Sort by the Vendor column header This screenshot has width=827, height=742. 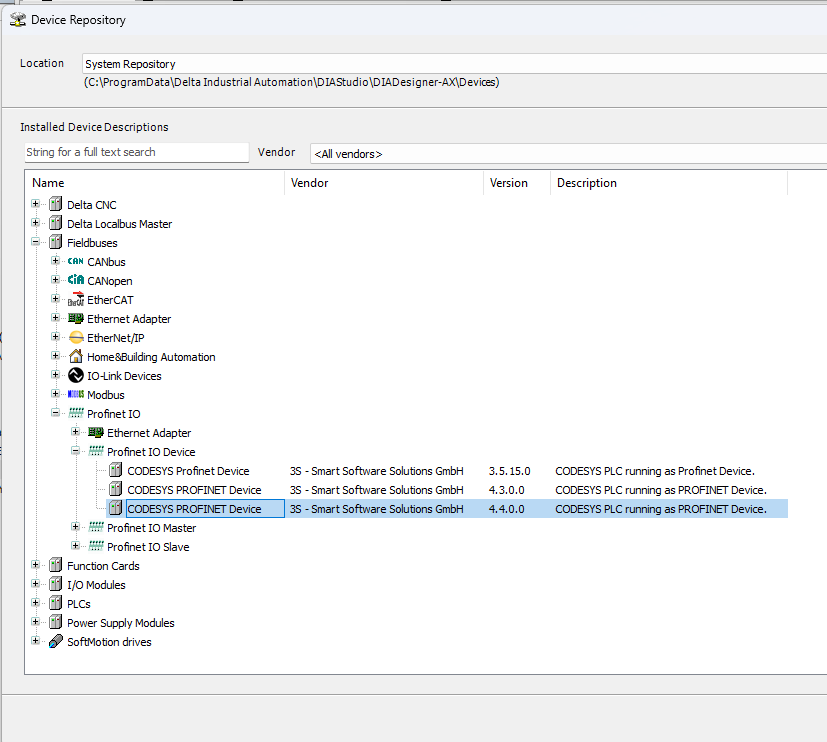coord(310,183)
